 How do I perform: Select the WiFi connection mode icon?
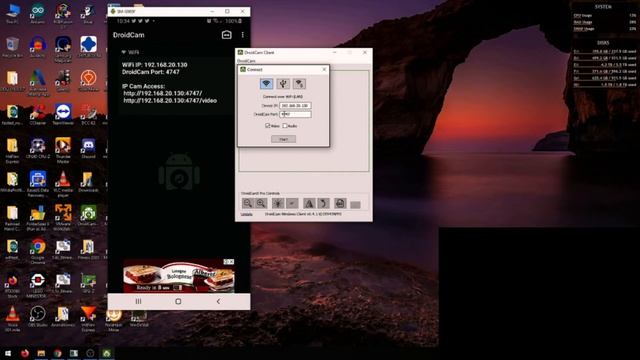pyautogui.click(x=267, y=84)
